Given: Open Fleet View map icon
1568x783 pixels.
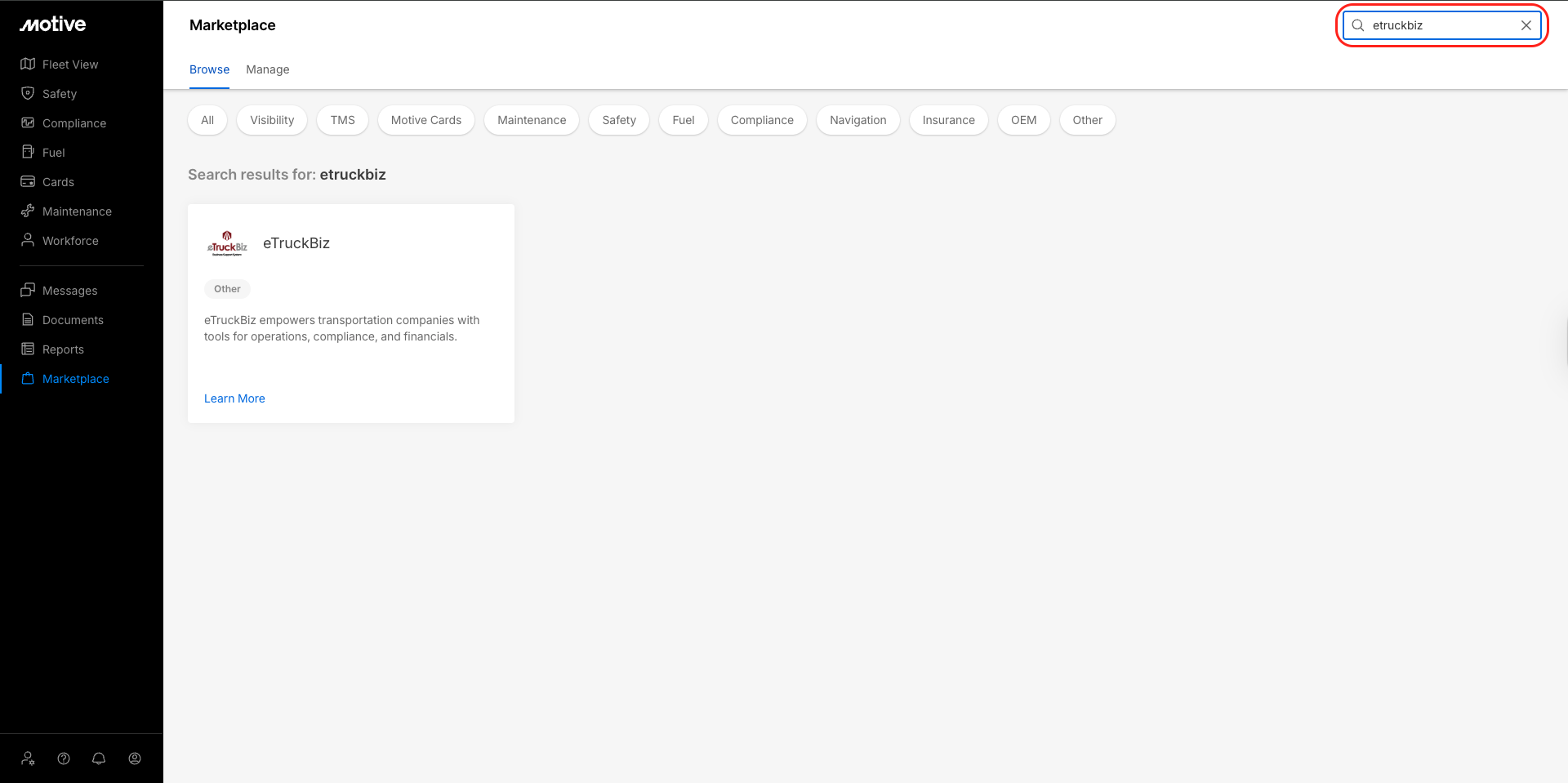Looking at the screenshot, I should [28, 64].
